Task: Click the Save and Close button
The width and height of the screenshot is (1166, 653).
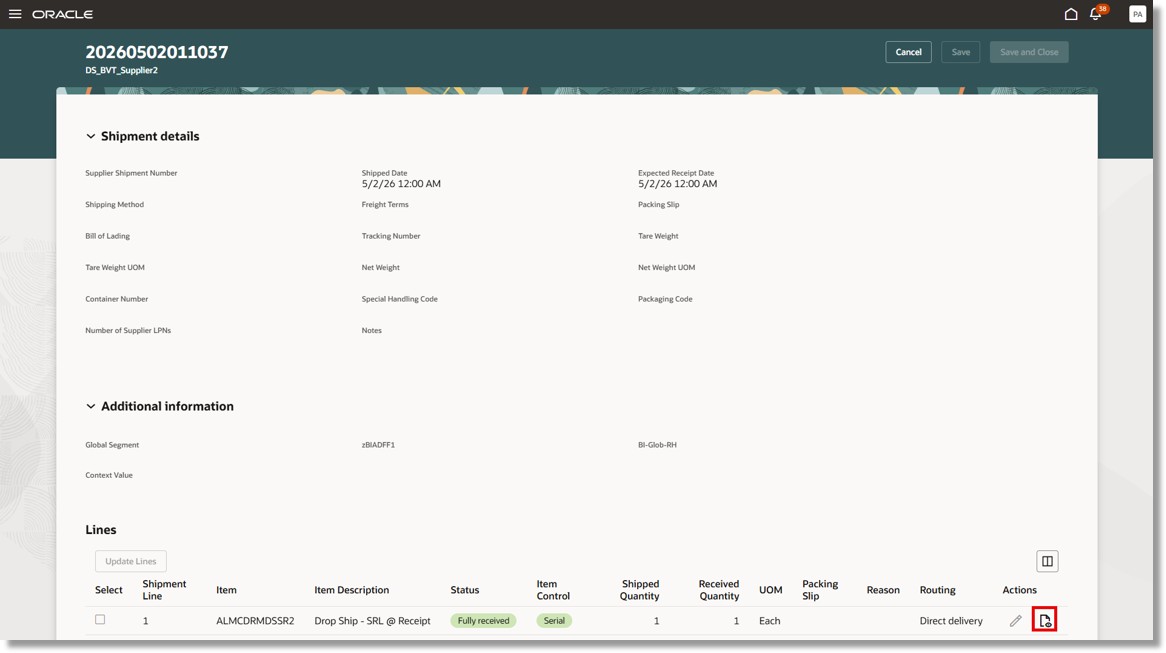Action: tap(1029, 52)
